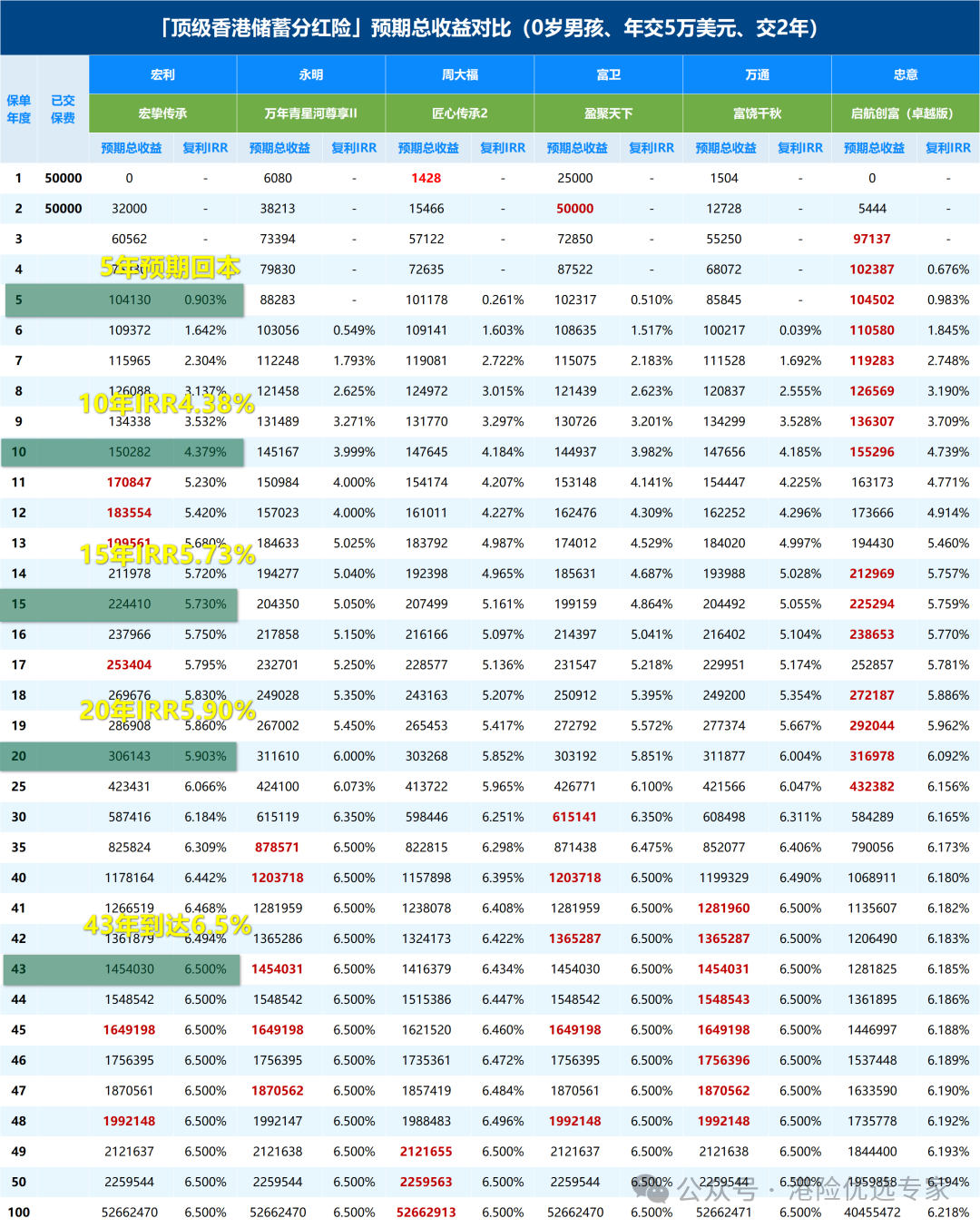
Task: Click the red value 615141 in year 30
Action: pos(575,817)
